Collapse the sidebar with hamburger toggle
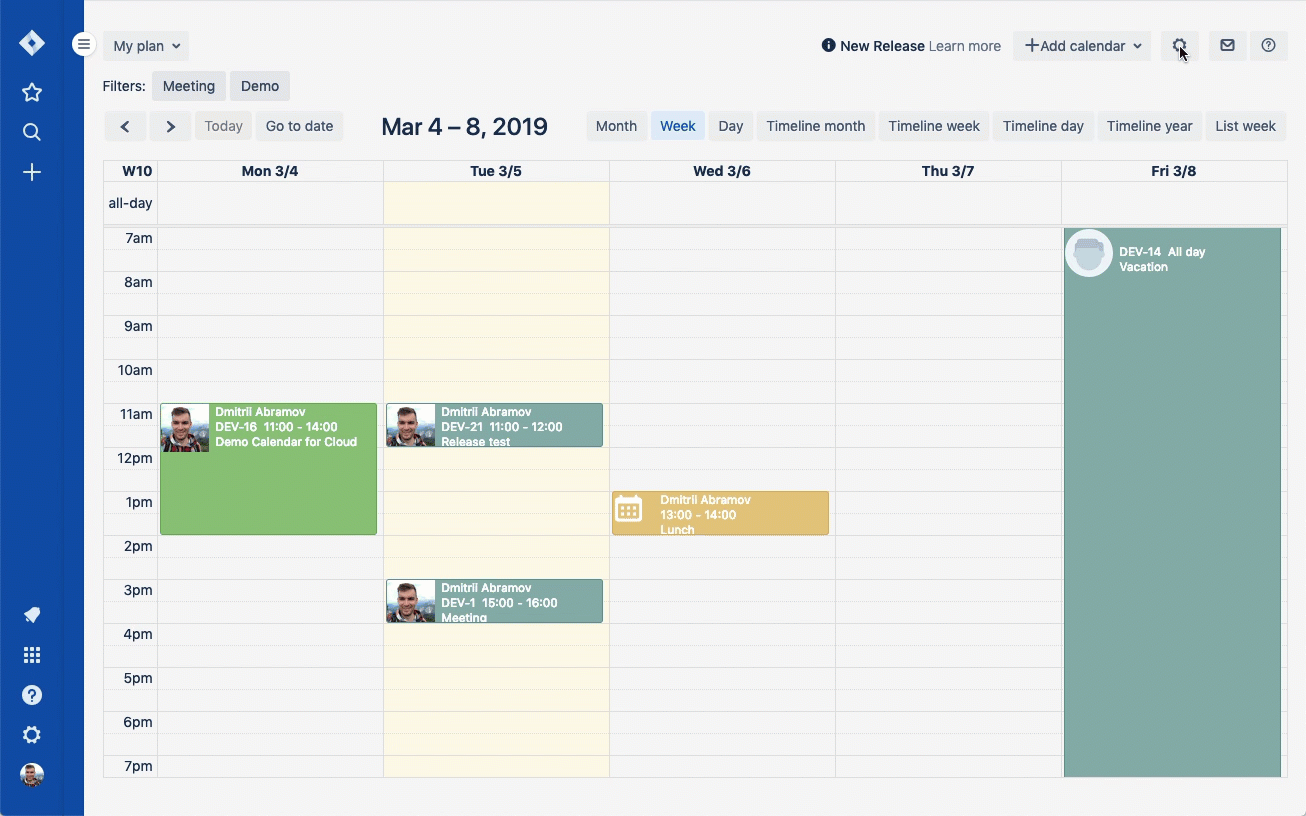This screenshot has height=816, width=1306. tap(84, 45)
